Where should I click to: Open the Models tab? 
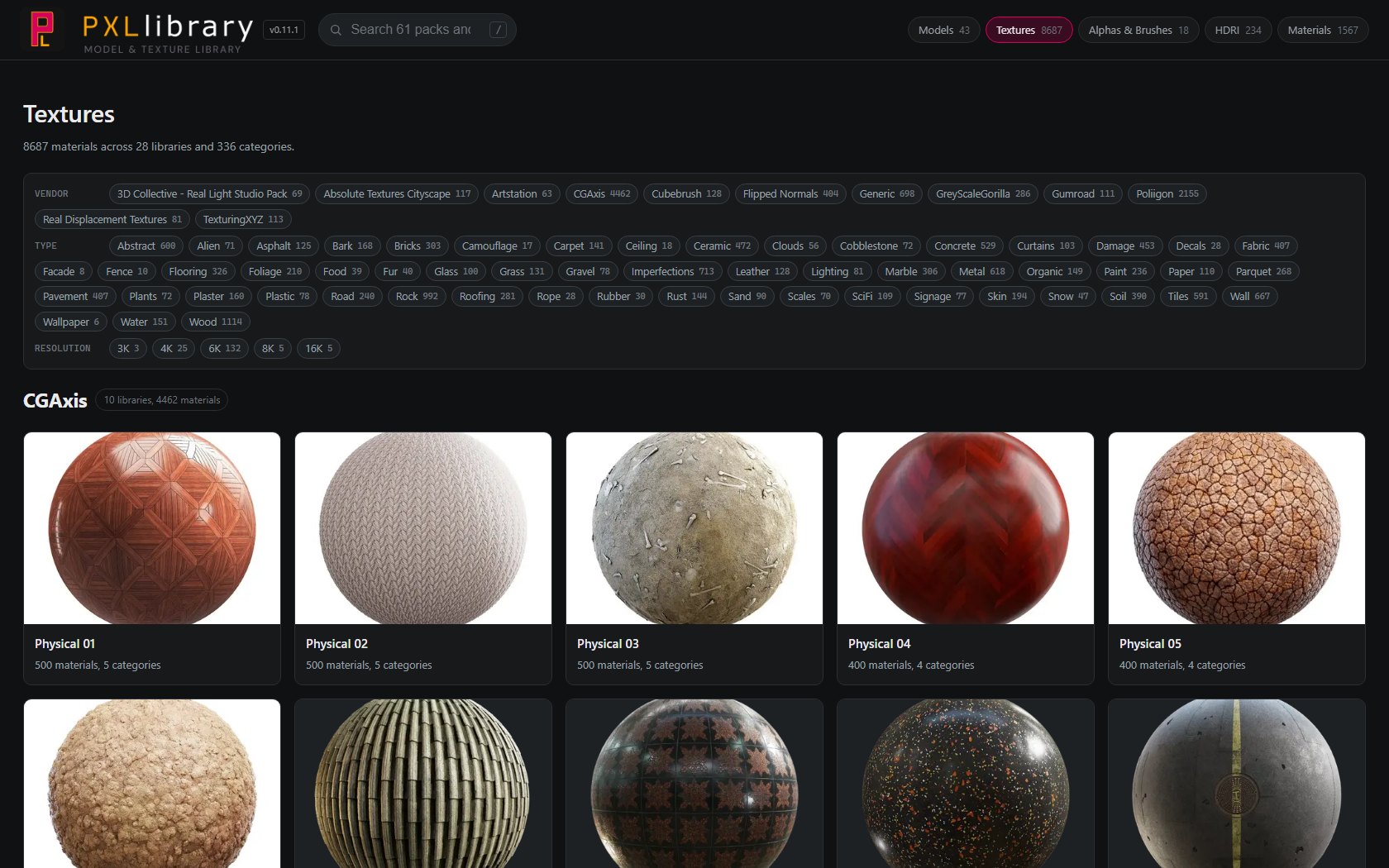[943, 30]
